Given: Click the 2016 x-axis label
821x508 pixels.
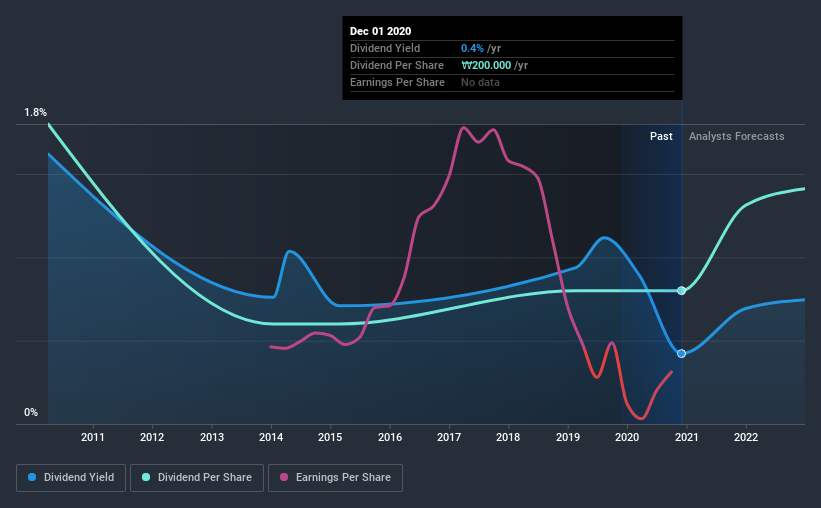Looking at the screenshot, I should click(x=390, y=437).
